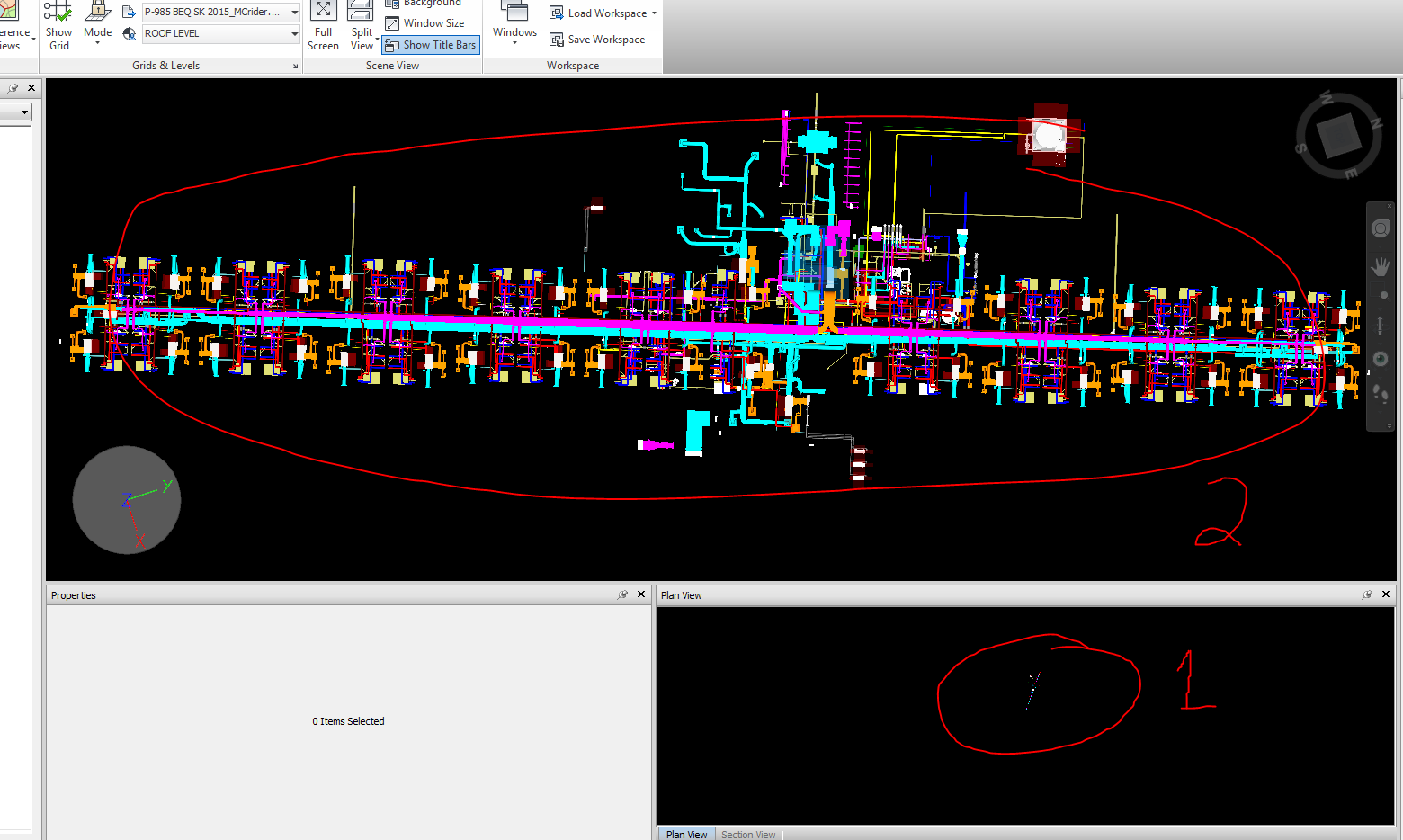Toggle Show Title Bars

[x=431, y=45]
